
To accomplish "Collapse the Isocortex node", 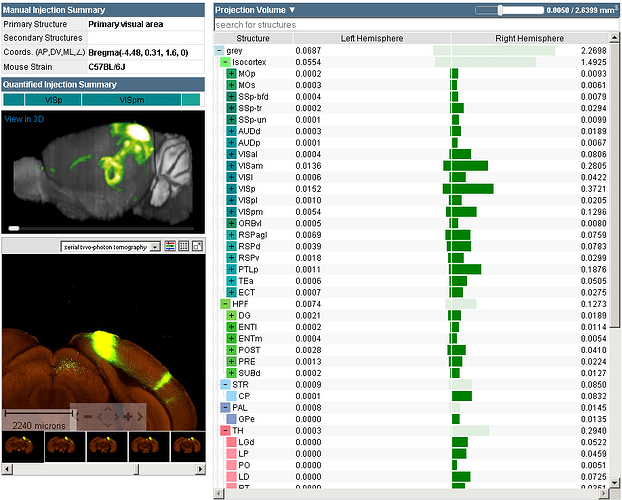I will coord(225,62).
